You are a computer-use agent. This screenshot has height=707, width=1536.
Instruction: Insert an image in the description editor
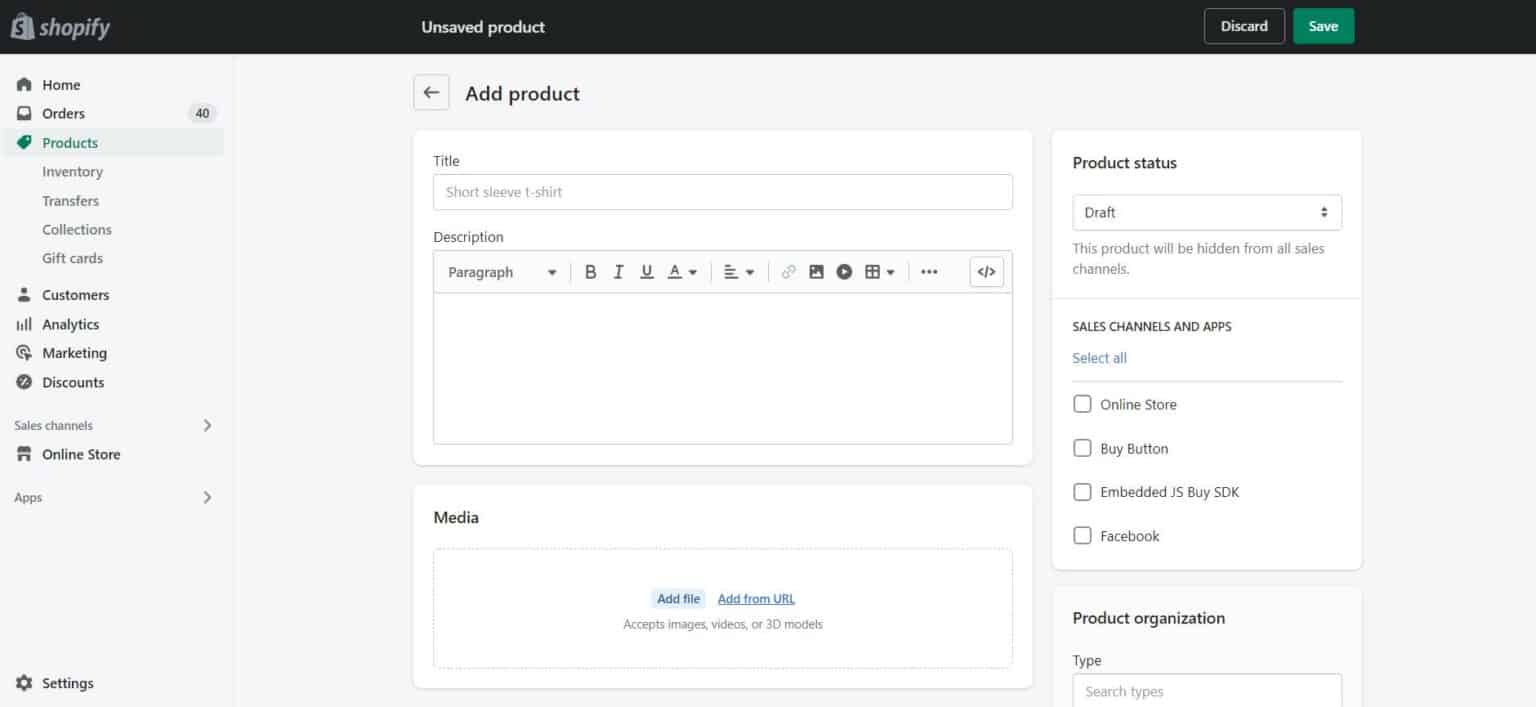pyautogui.click(x=816, y=271)
